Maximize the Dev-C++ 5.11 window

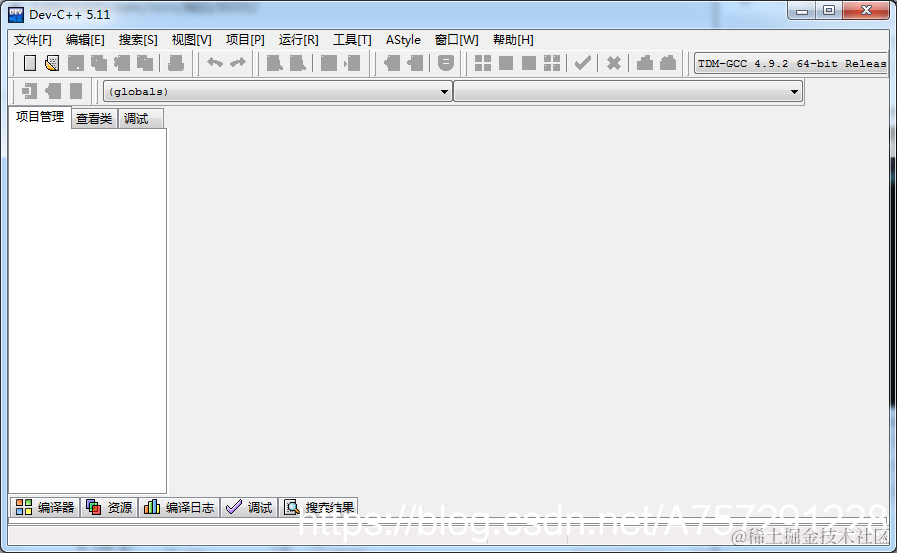pos(829,11)
